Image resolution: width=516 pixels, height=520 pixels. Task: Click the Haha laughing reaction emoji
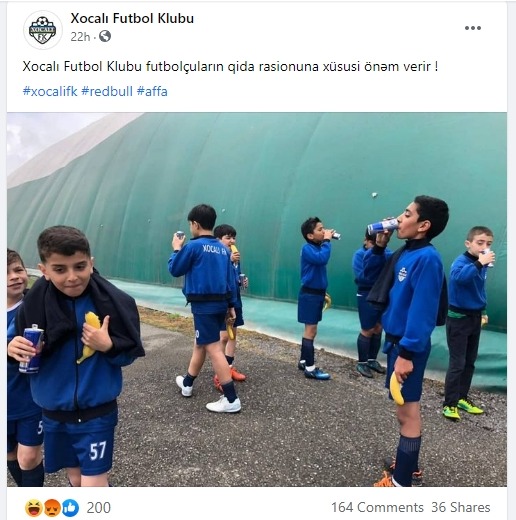[x=33, y=508]
